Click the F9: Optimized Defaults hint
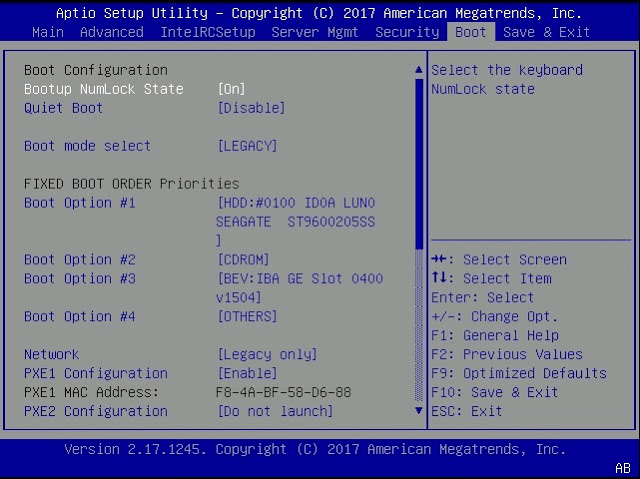The height and width of the screenshot is (479, 640). [x=519, y=373]
